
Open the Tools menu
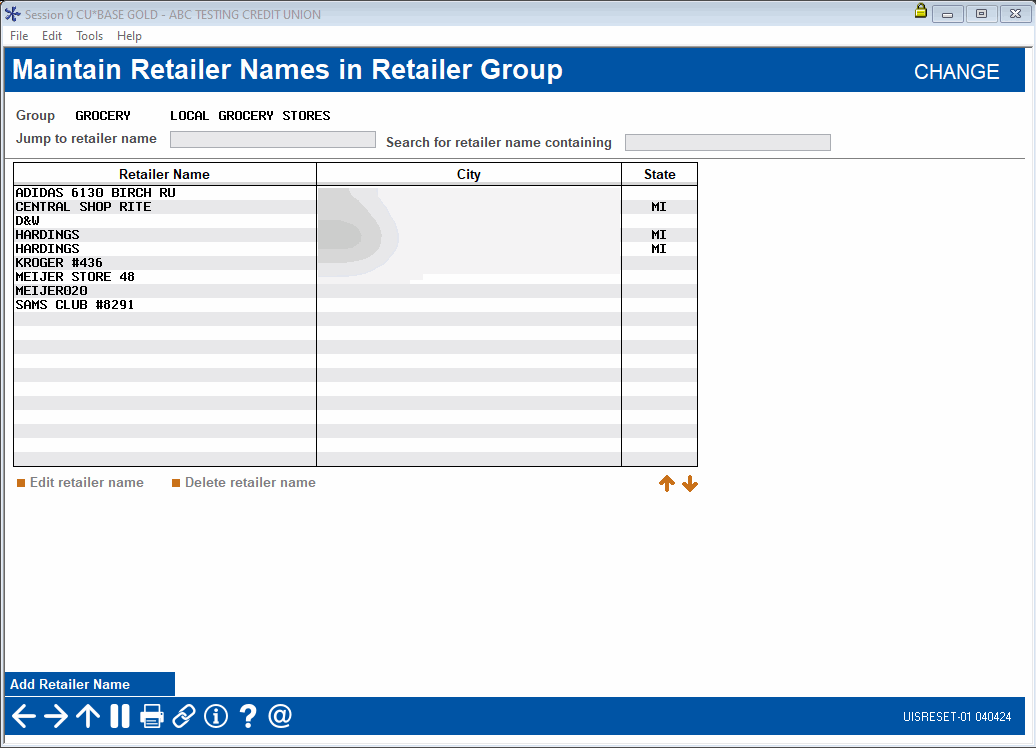pyautogui.click(x=89, y=36)
